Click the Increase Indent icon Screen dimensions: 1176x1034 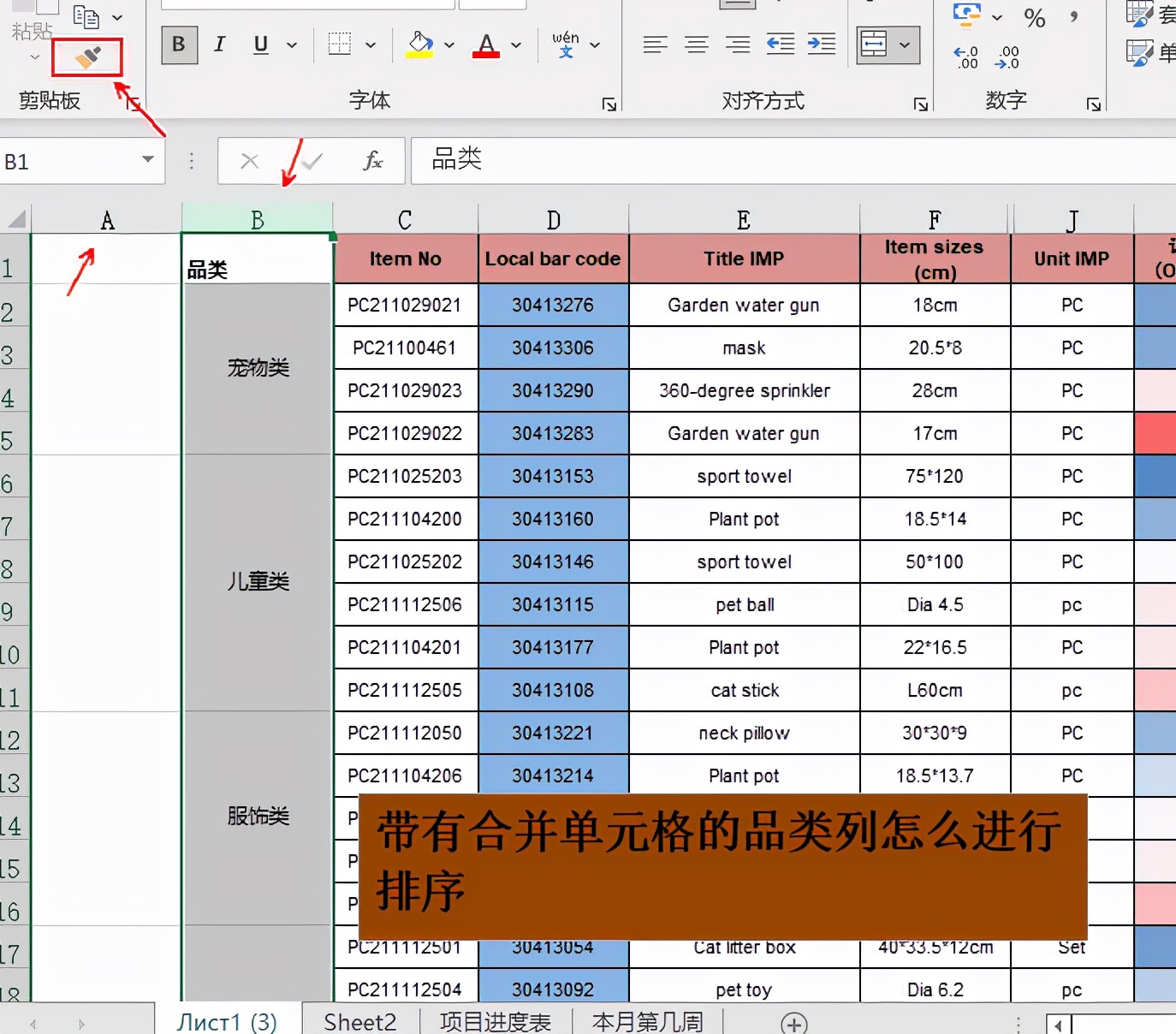[821, 45]
